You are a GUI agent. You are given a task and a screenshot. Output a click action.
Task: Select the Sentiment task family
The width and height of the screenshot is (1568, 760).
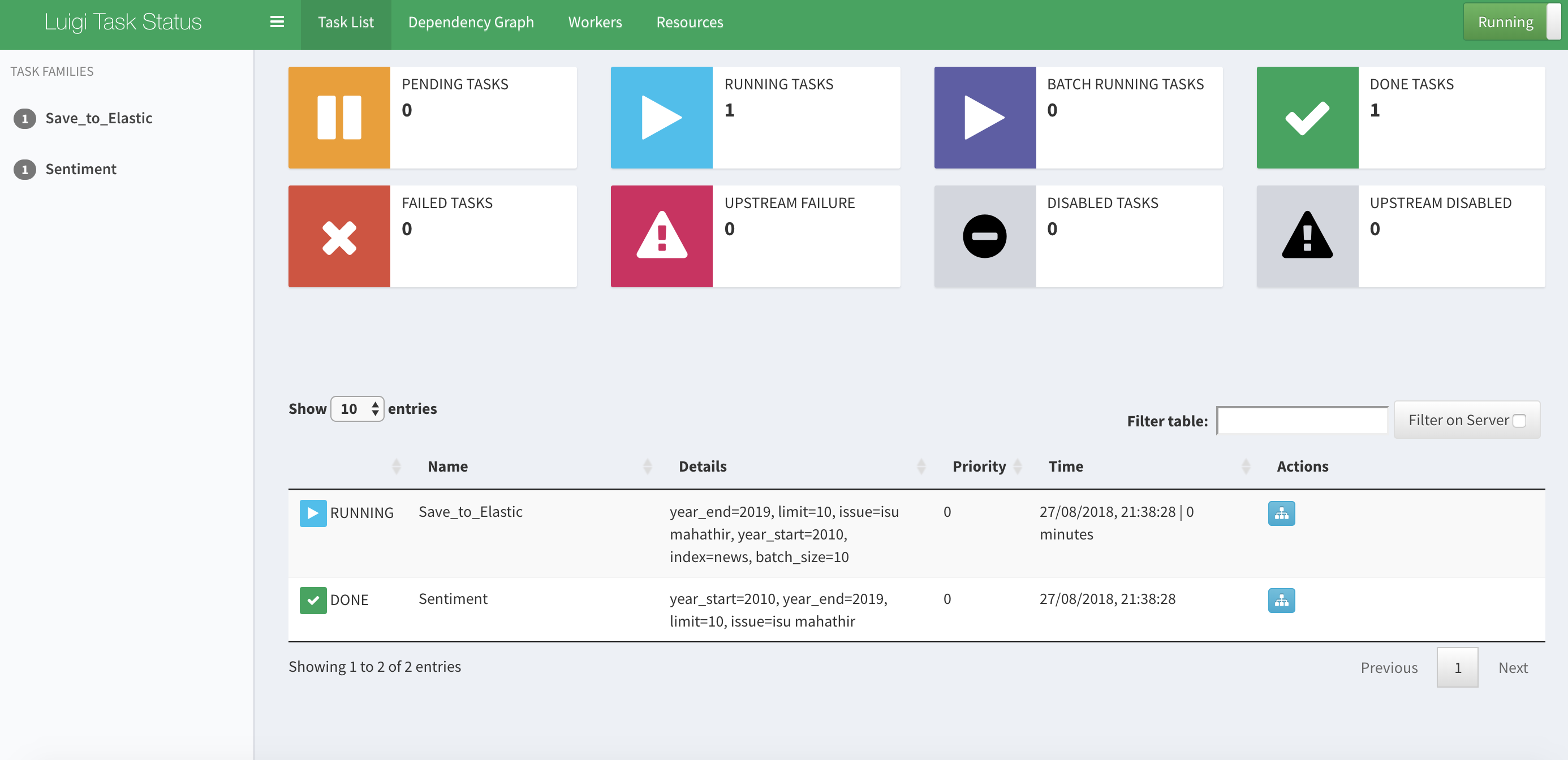[x=80, y=169]
